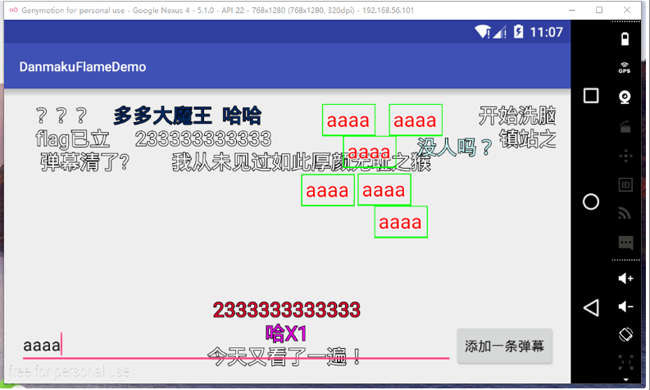Open the remote control arrows widget
Screen dimensions: 650x390
click(x=625, y=156)
